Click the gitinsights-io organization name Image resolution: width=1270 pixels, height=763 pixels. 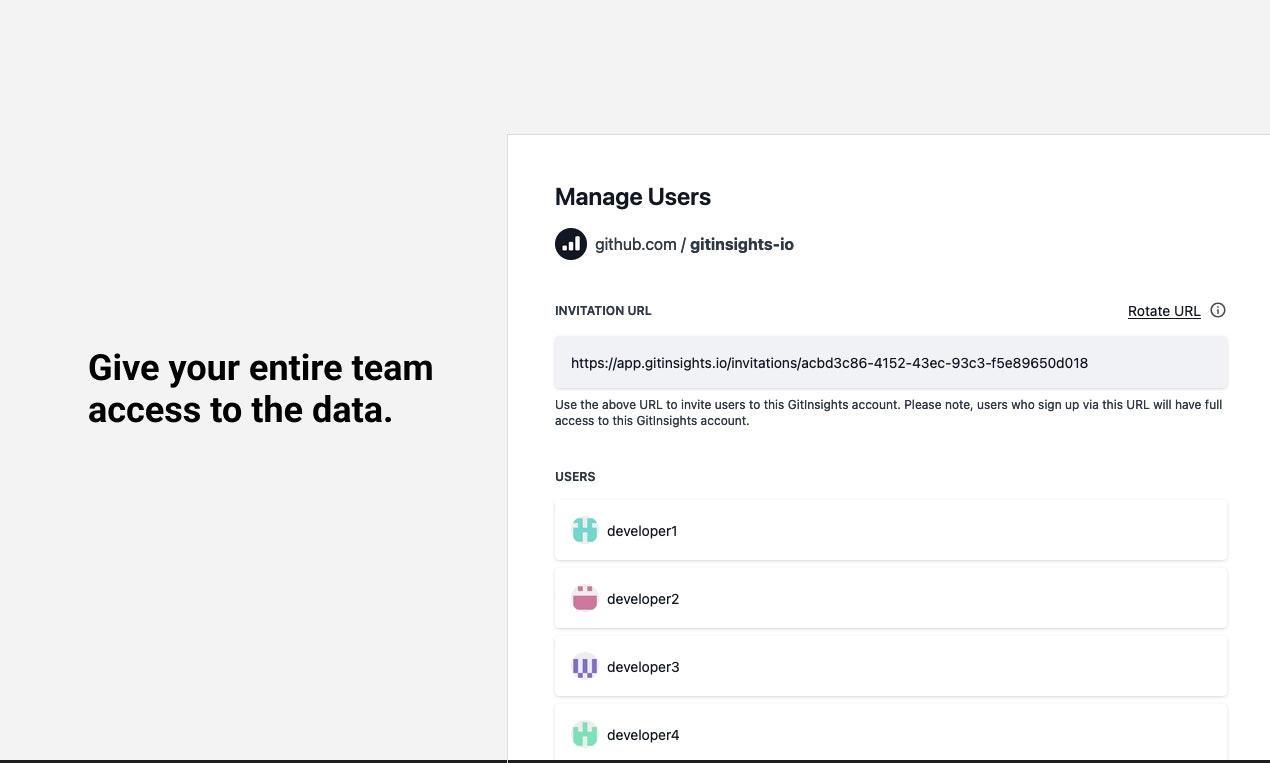coord(742,244)
